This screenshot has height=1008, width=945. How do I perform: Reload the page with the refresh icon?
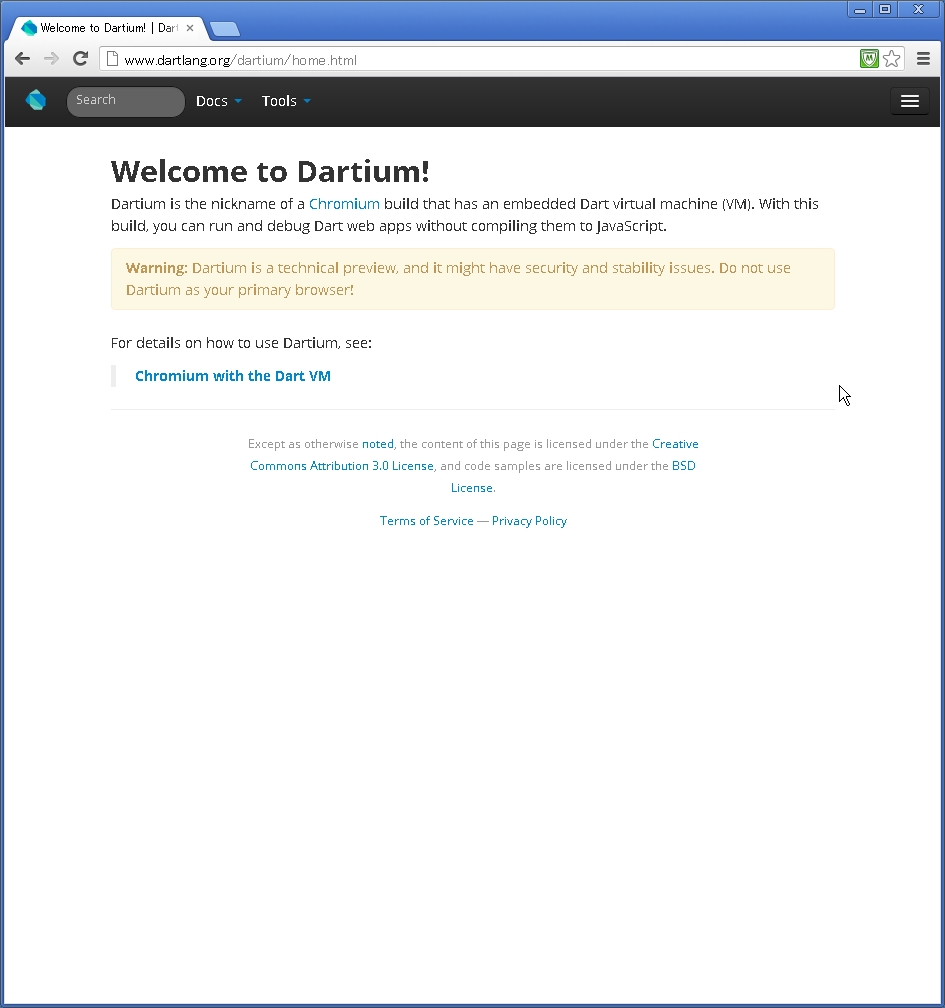pyautogui.click(x=80, y=59)
